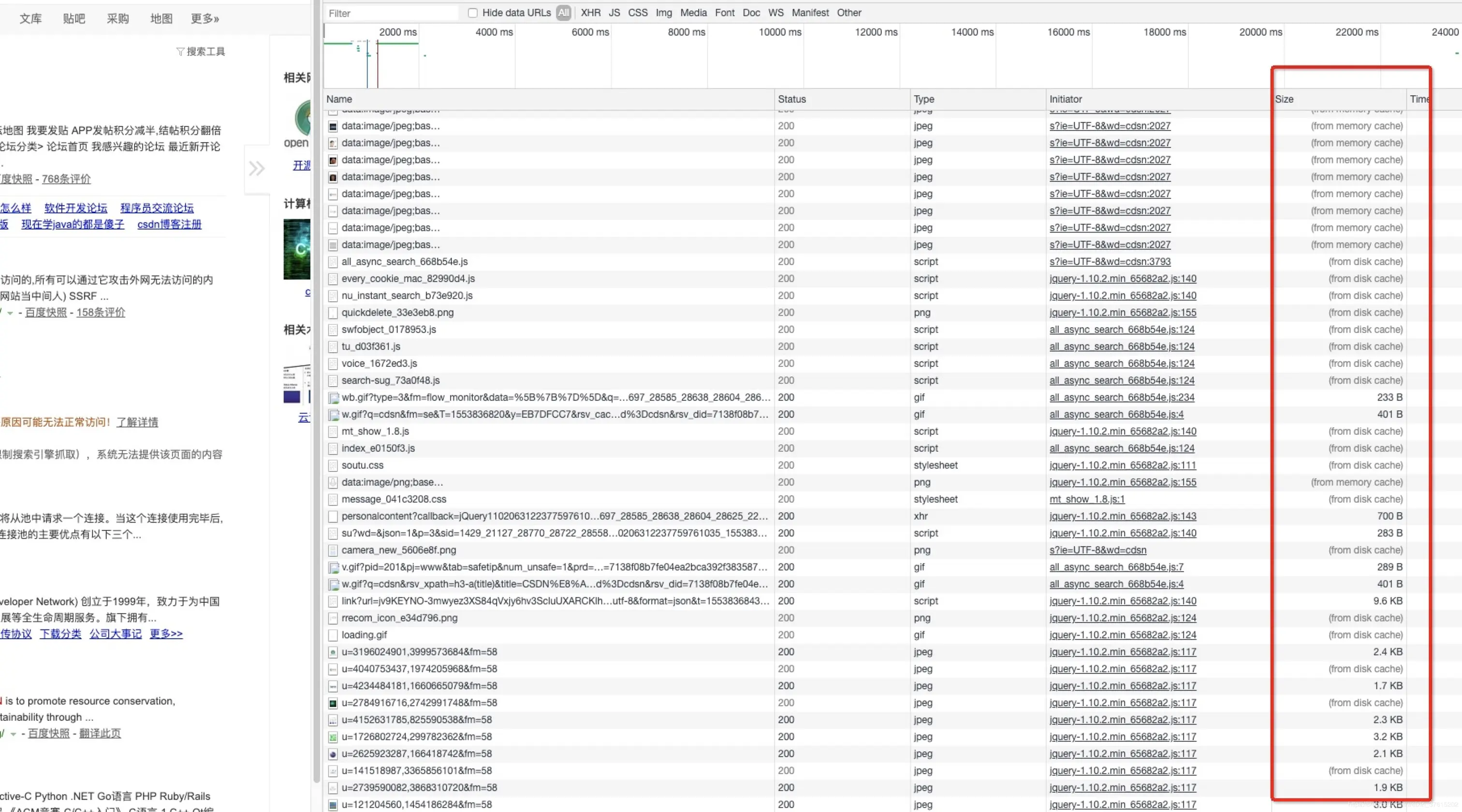The width and height of the screenshot is (1462, 812).
Task: Select the every_cookie_mac_82990d4.js request
Action: (x=408, y=278)
